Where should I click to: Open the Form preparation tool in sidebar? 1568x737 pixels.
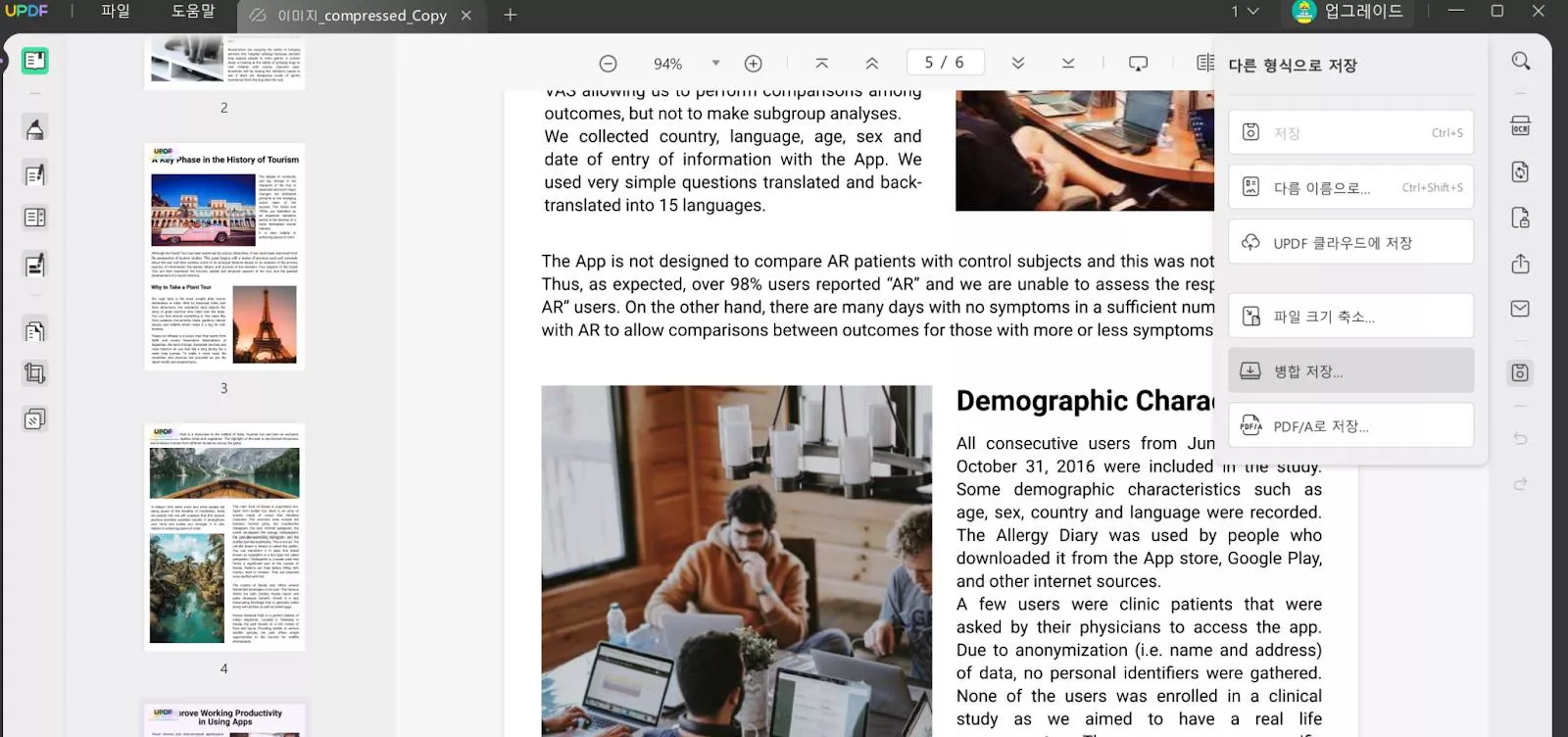pyautogui.click(x=35, y=218)
